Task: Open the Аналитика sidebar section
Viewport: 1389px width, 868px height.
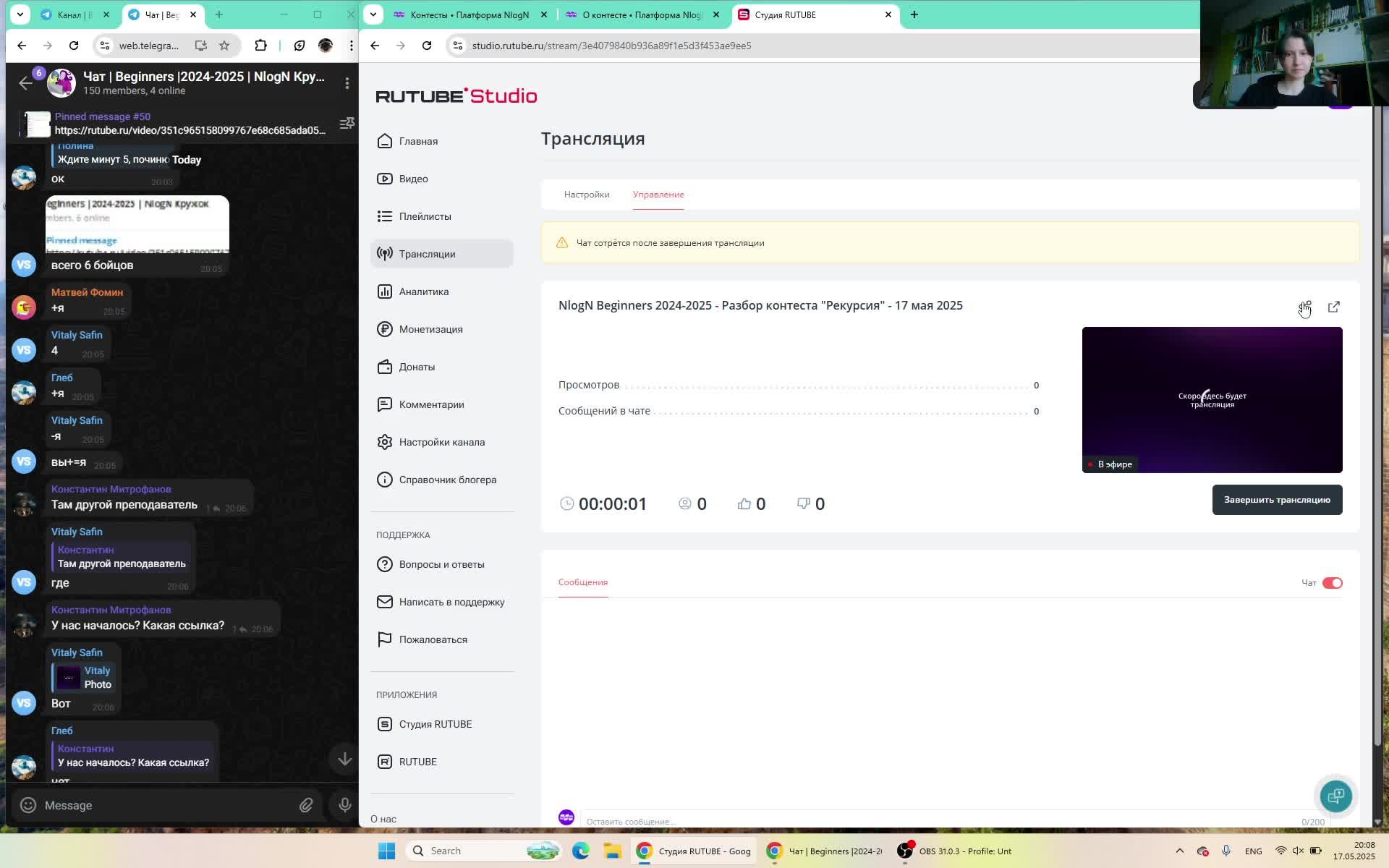Action: [423, 292]
